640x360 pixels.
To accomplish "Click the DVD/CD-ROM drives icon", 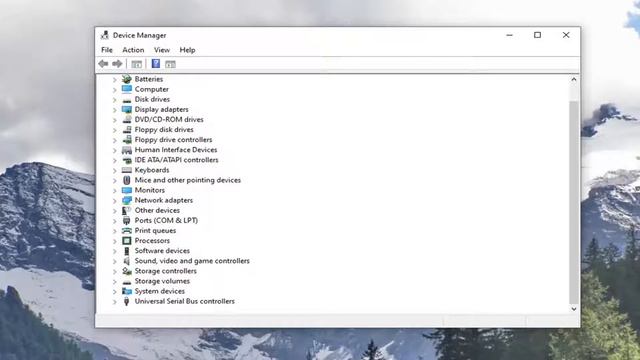I will click(127, 119).
